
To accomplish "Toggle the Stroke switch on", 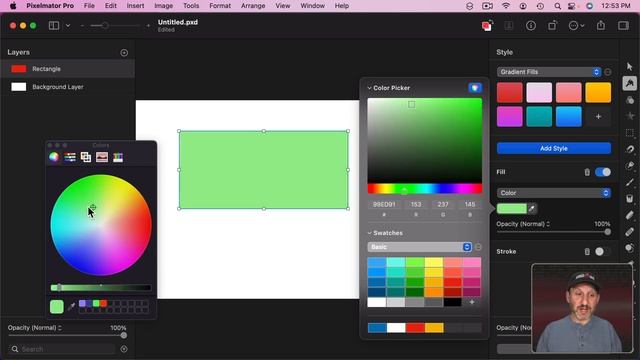I will point(603,251).
